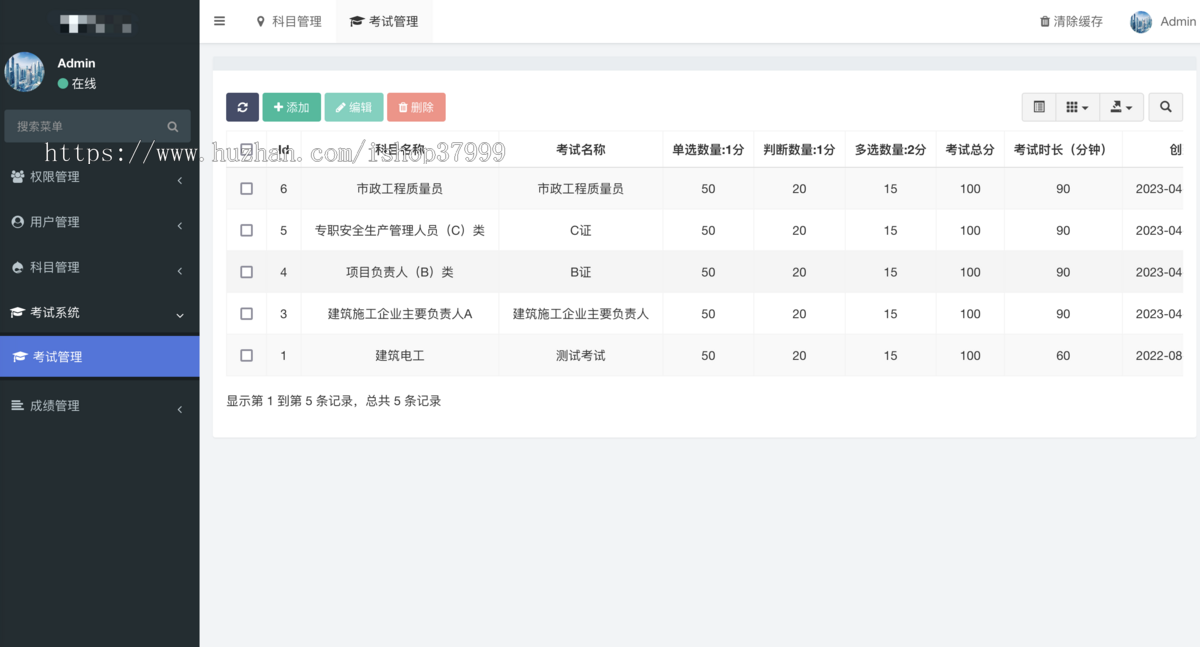Image resolution: width=1200 pixels, height=647 pixels.
Task: Click the table search magnifier button
Action: tap(1165, 107)
